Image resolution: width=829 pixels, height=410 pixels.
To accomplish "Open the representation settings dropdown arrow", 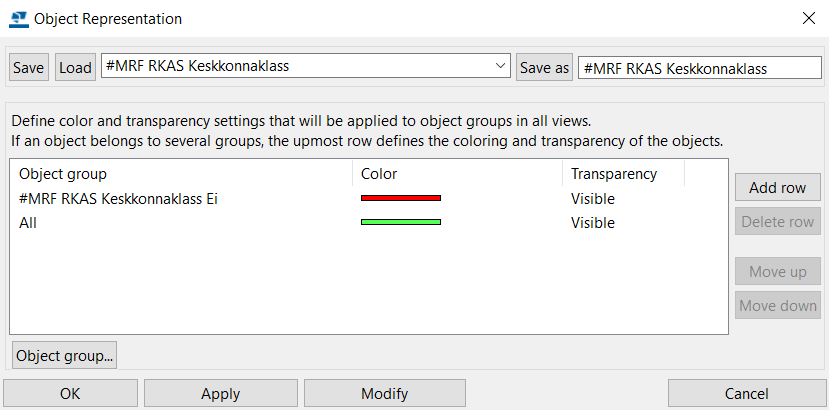I will click(500, 66).
